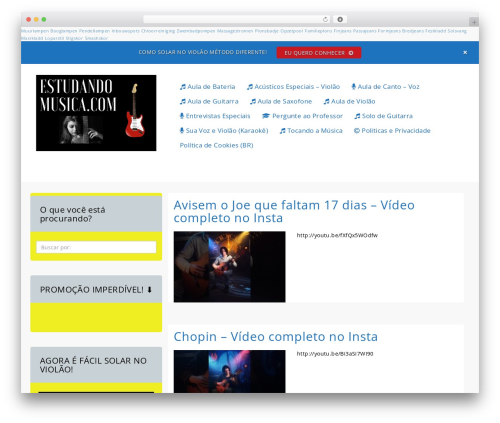Open post 'Avisem o Joe que faltam 17 dias'
The image size is (500, 423).
tap(294, 211)
